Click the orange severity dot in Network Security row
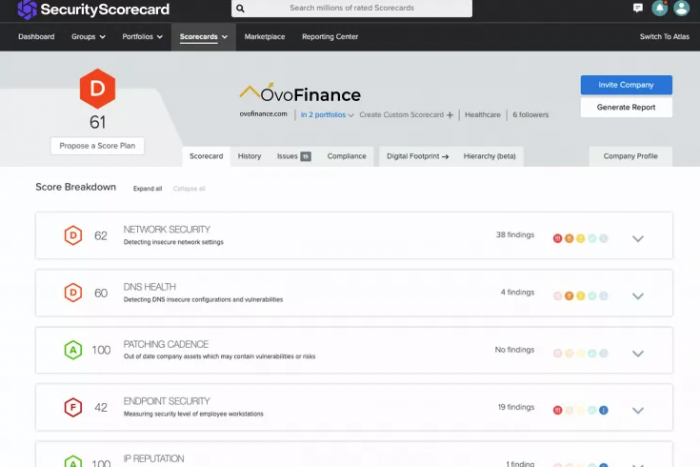 click(x=569, y=238)
